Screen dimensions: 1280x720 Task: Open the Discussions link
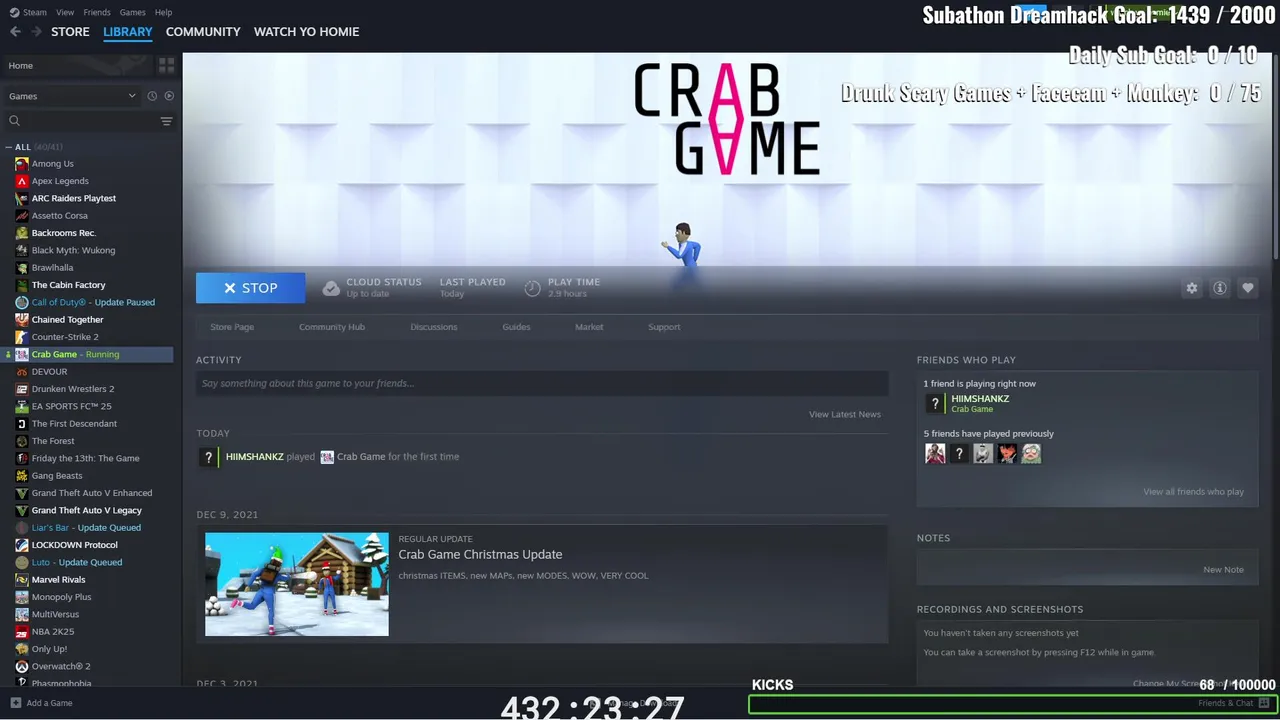pos(434,327)
